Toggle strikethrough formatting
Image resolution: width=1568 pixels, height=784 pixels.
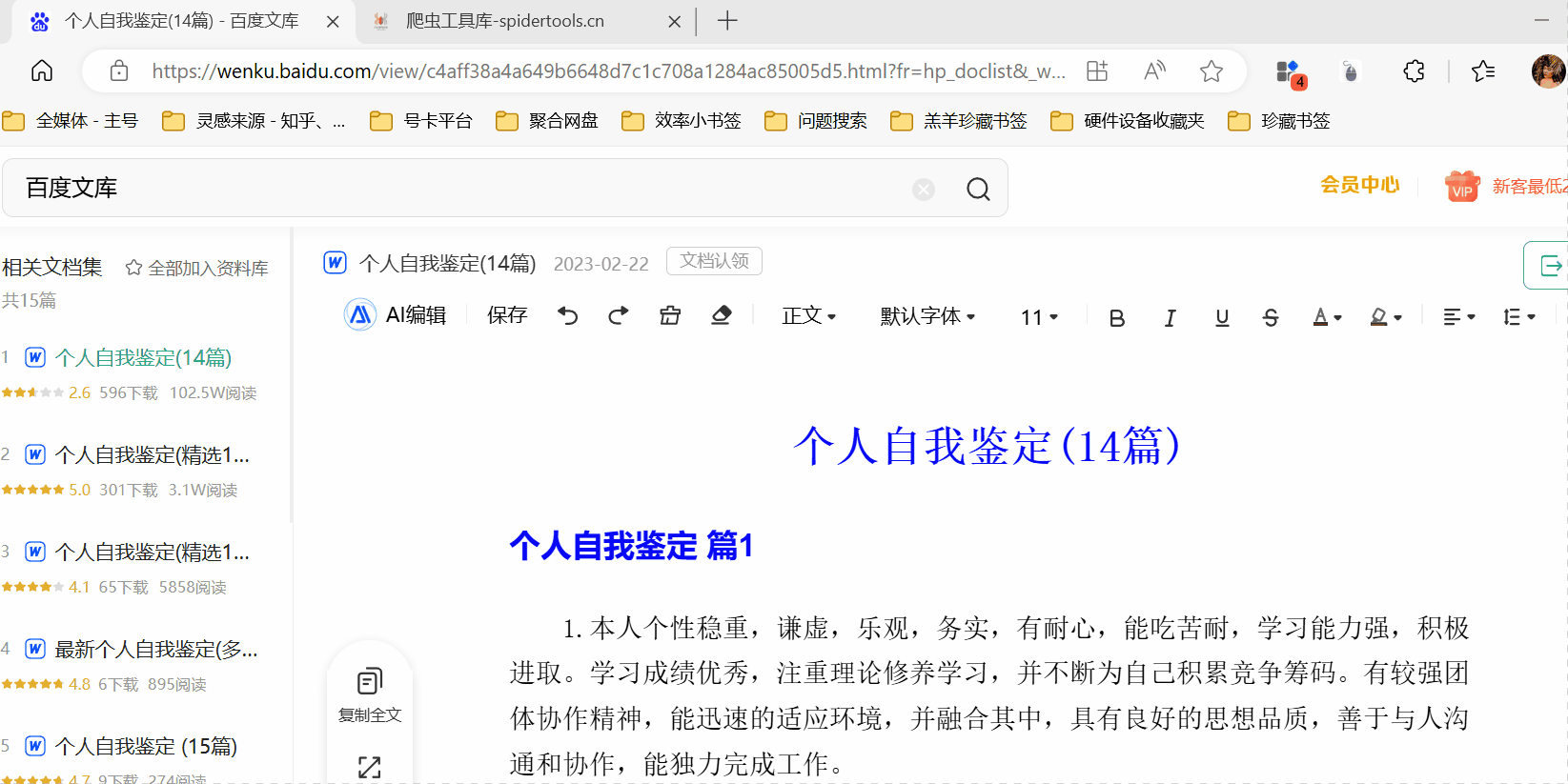[1271, 318]
